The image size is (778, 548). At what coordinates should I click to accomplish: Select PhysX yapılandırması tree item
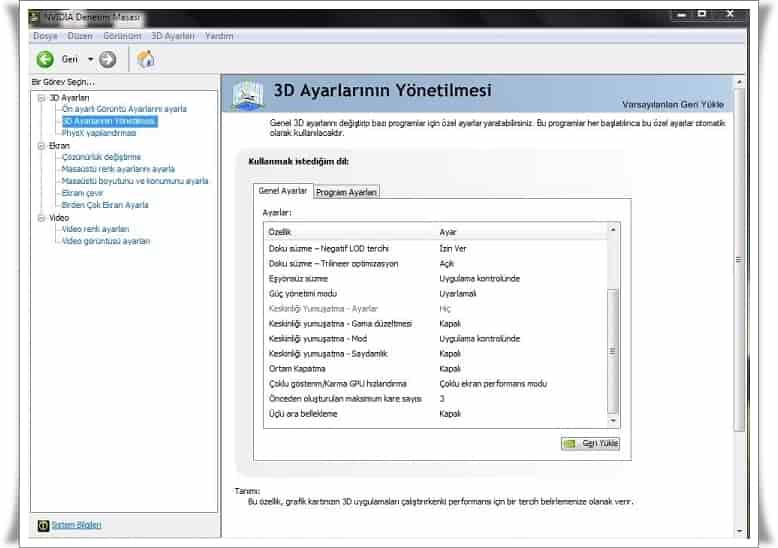point(99,134)
